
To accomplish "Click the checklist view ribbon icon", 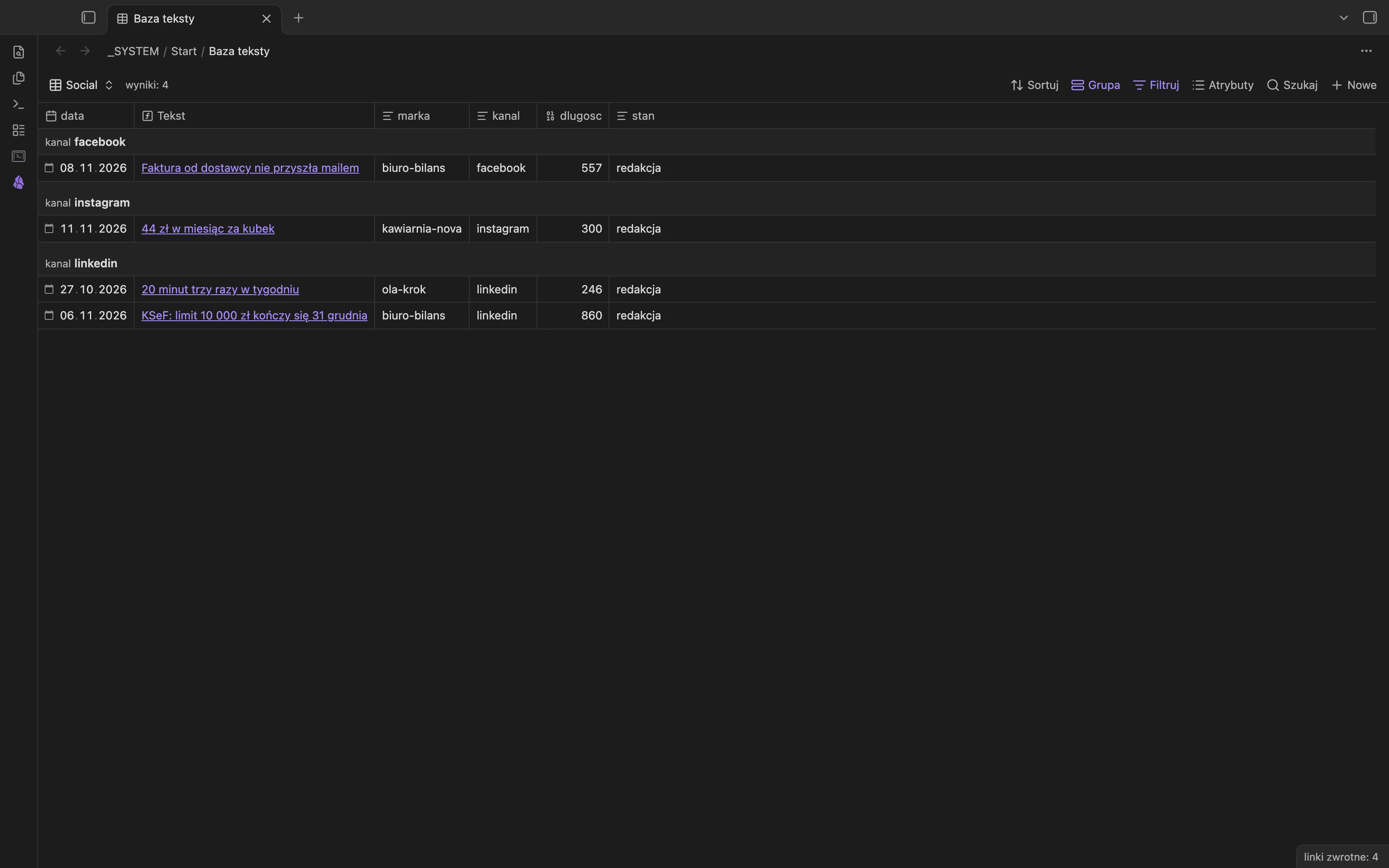I will tap(18, 130).
